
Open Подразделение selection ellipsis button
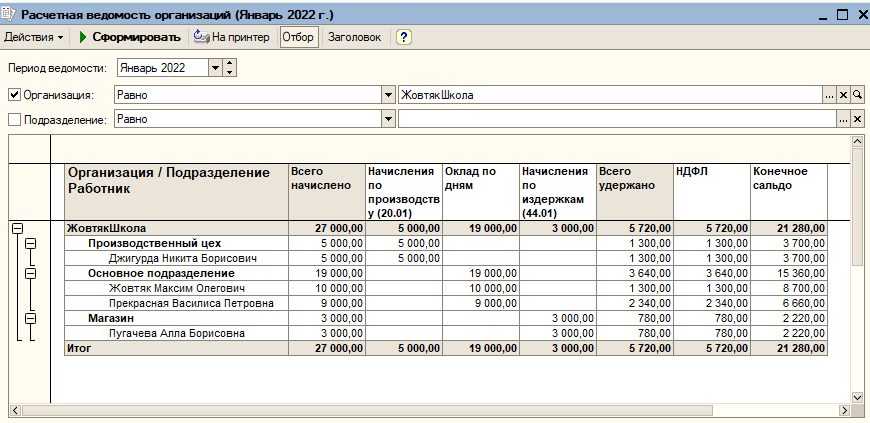(x=843, y=119)
